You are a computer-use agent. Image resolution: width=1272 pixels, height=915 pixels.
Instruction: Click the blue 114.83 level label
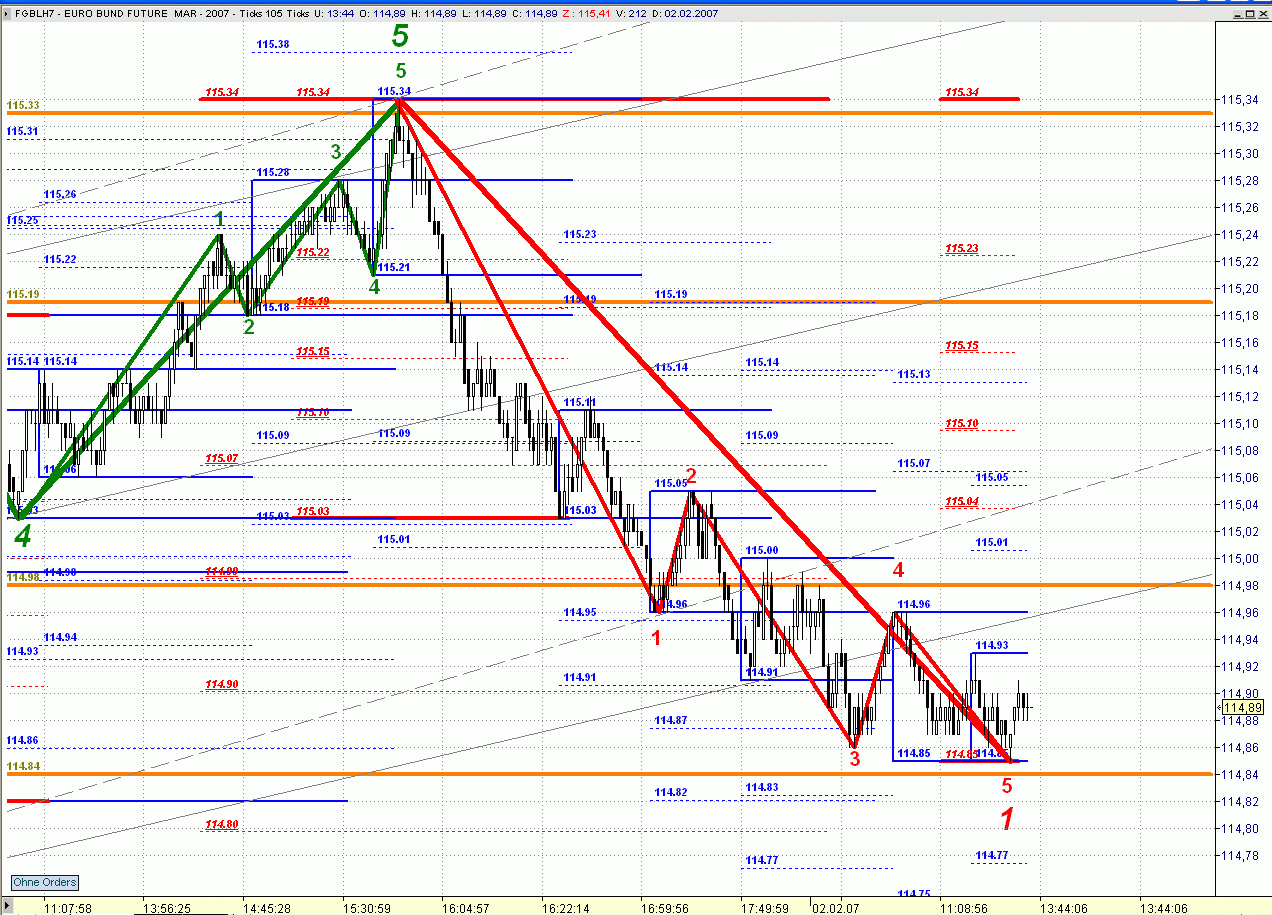point(762,787)
